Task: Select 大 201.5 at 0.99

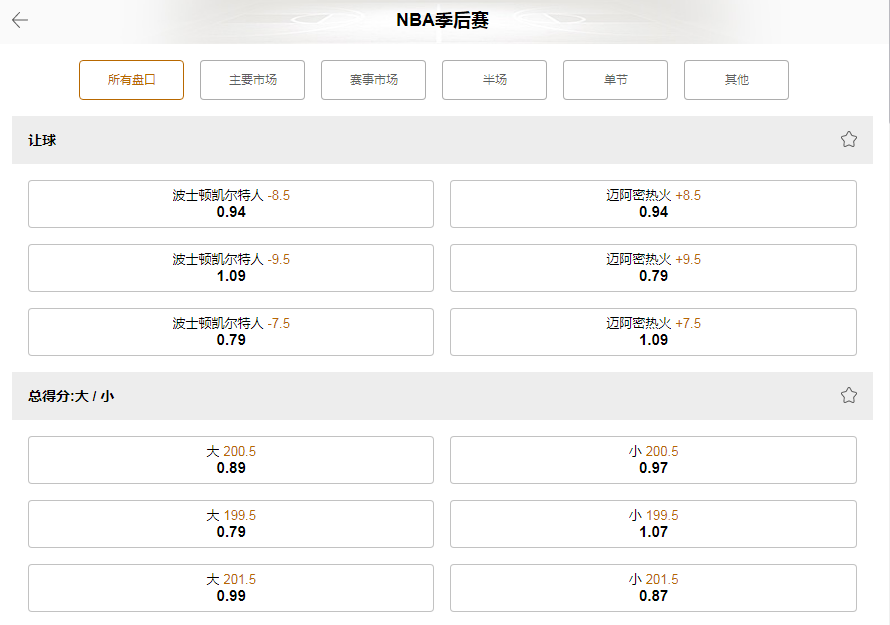Action: coord(230,587)
